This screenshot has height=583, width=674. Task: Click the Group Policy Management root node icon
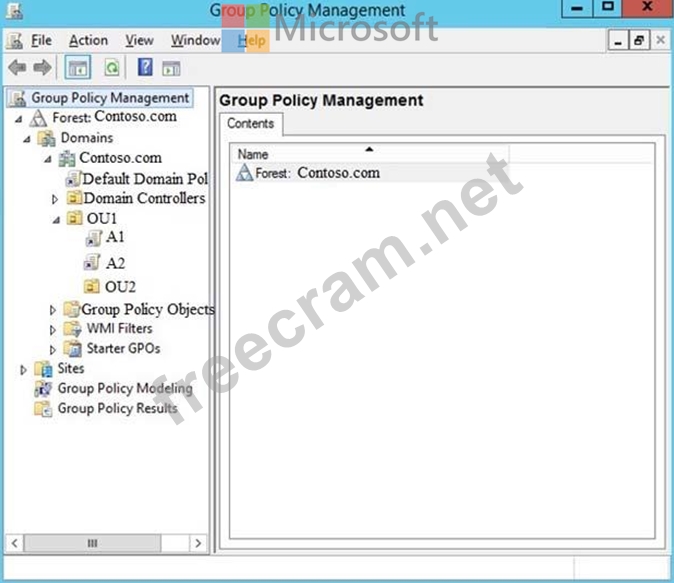coord(18,98)
